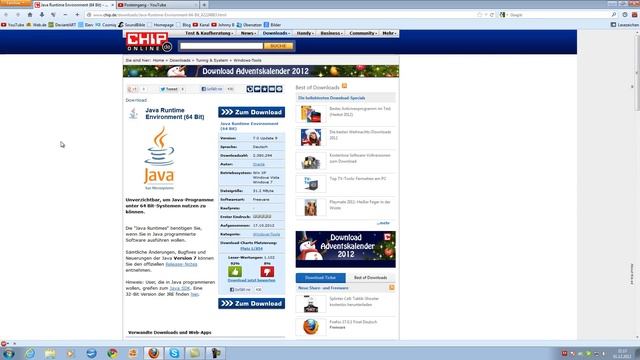The image size is (640, 360).
Task: Click the browser home icon
Action: point(30,15)
